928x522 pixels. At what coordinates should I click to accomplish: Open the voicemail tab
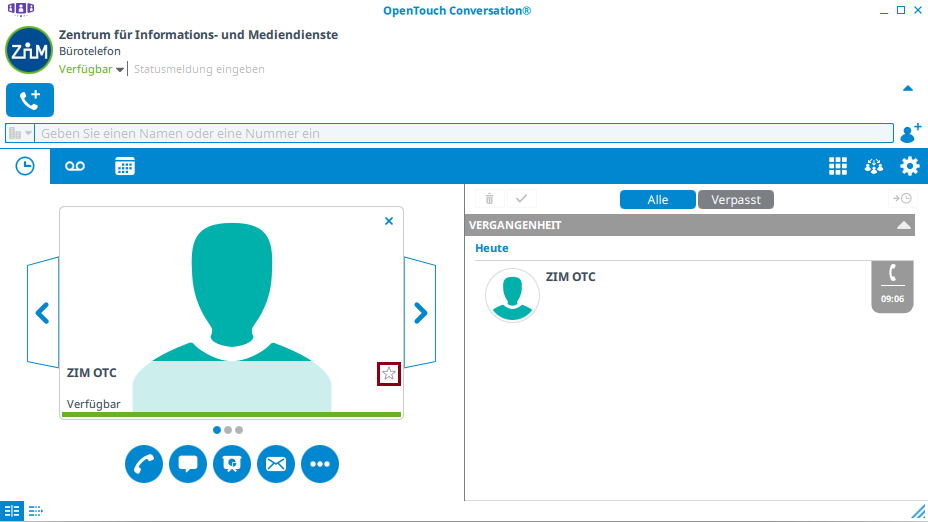click(x=75, y=167)
